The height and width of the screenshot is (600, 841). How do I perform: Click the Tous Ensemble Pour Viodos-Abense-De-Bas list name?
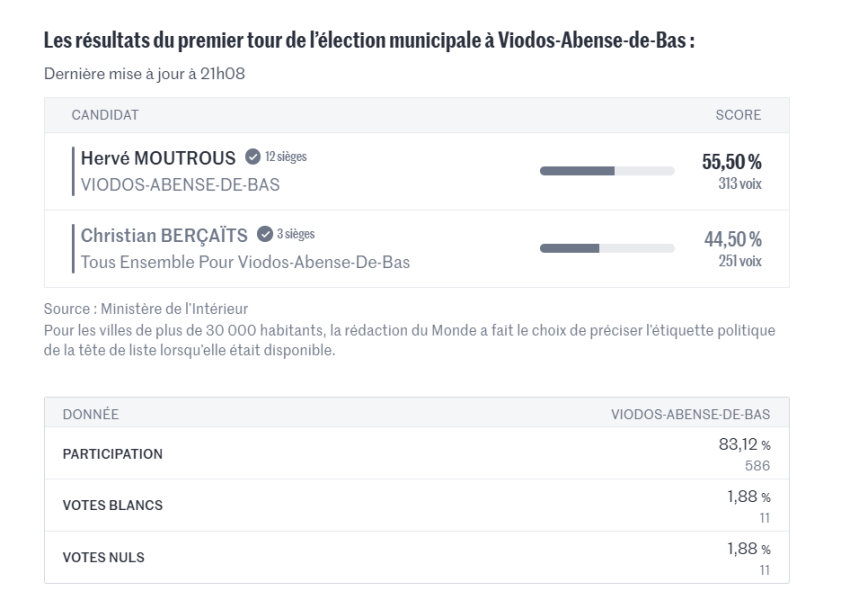(x=245, y=263)
